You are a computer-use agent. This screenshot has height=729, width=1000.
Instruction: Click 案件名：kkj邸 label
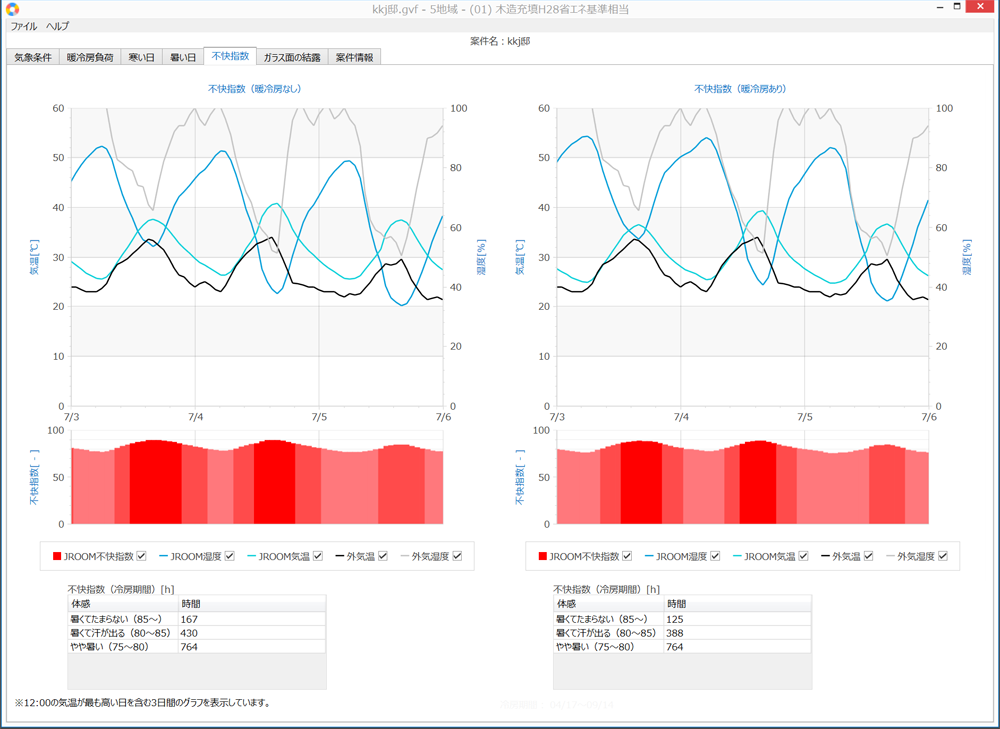coord(500,41)
